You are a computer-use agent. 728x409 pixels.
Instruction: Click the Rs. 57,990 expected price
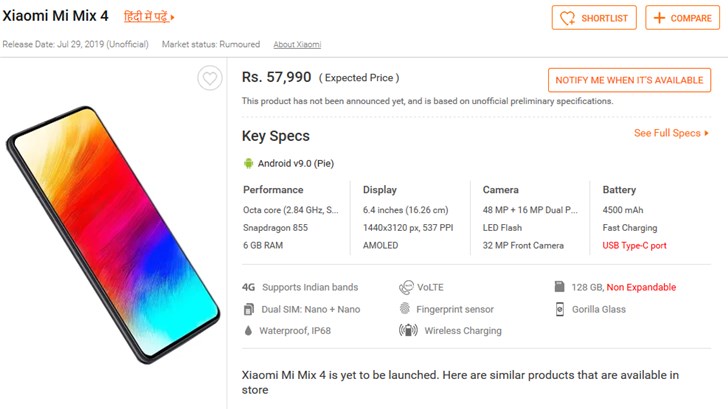point(277,77)
